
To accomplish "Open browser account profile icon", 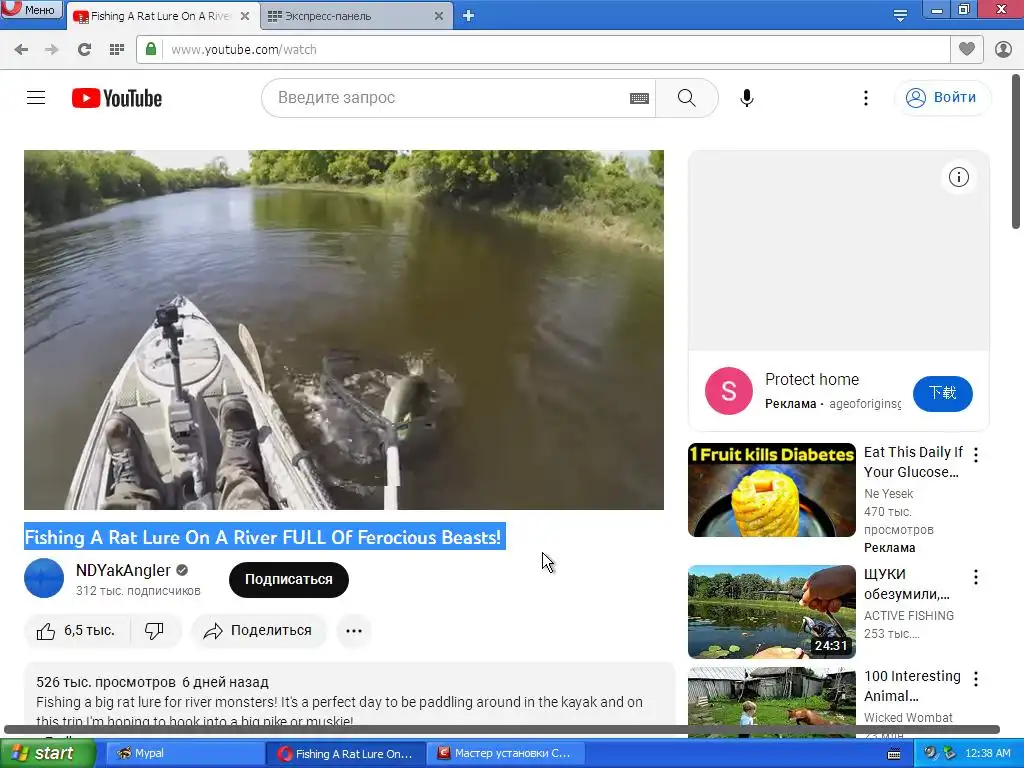I will [1003, 50].
